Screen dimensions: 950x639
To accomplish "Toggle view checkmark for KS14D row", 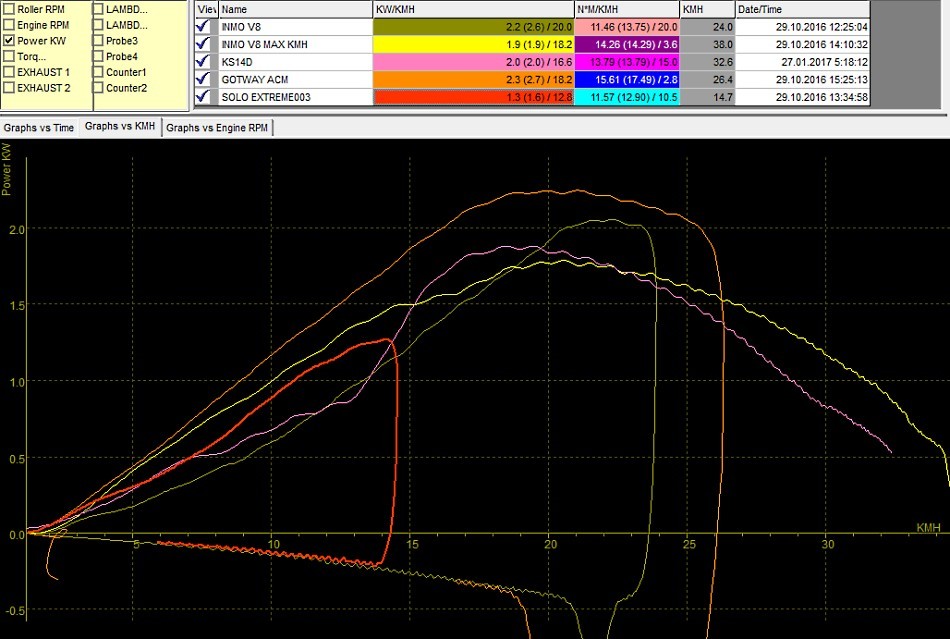I will (204, 62).
